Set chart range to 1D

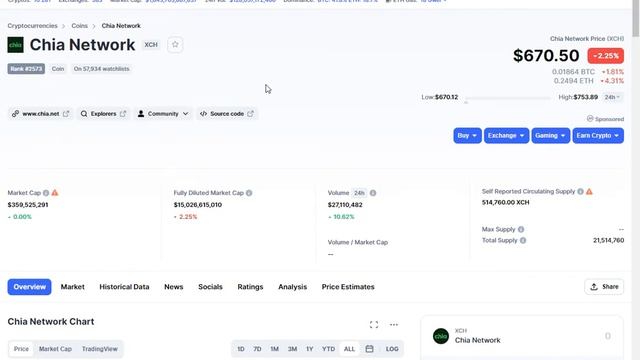[x=241, y=349]
